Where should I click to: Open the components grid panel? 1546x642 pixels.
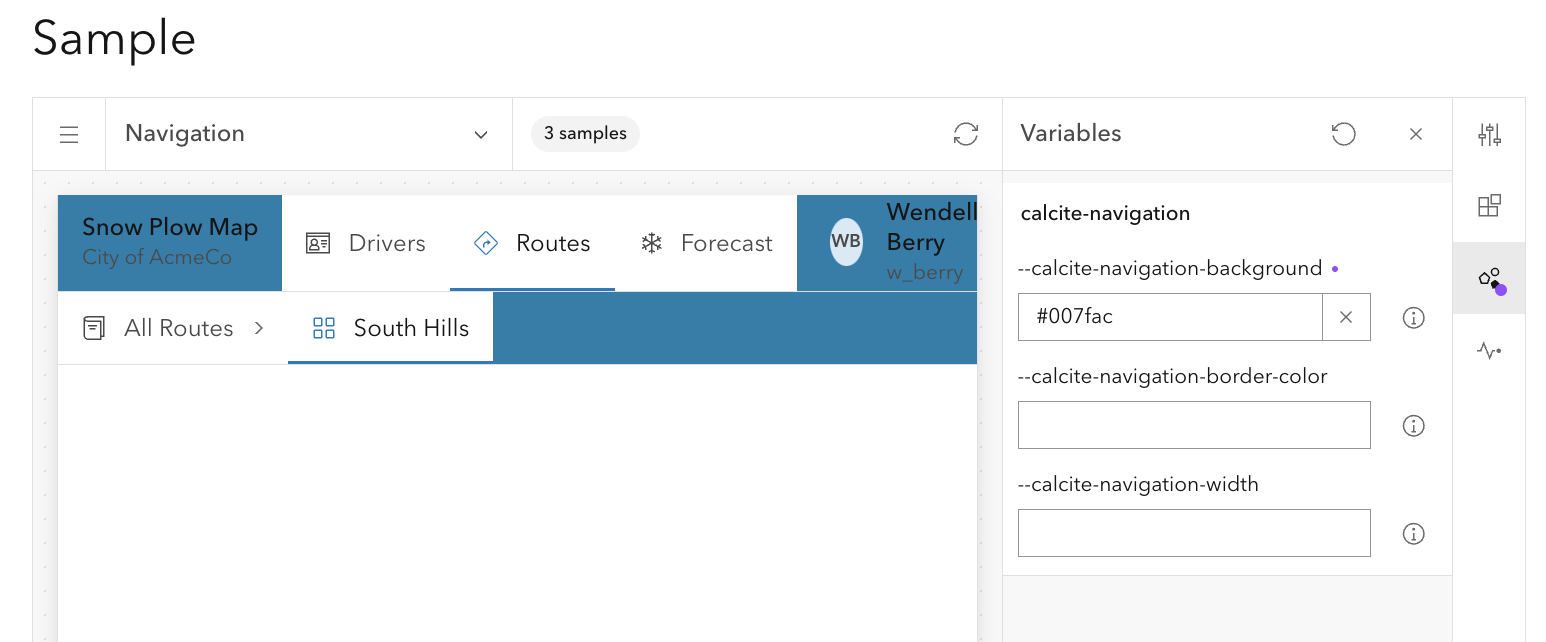pos(1489,205)
